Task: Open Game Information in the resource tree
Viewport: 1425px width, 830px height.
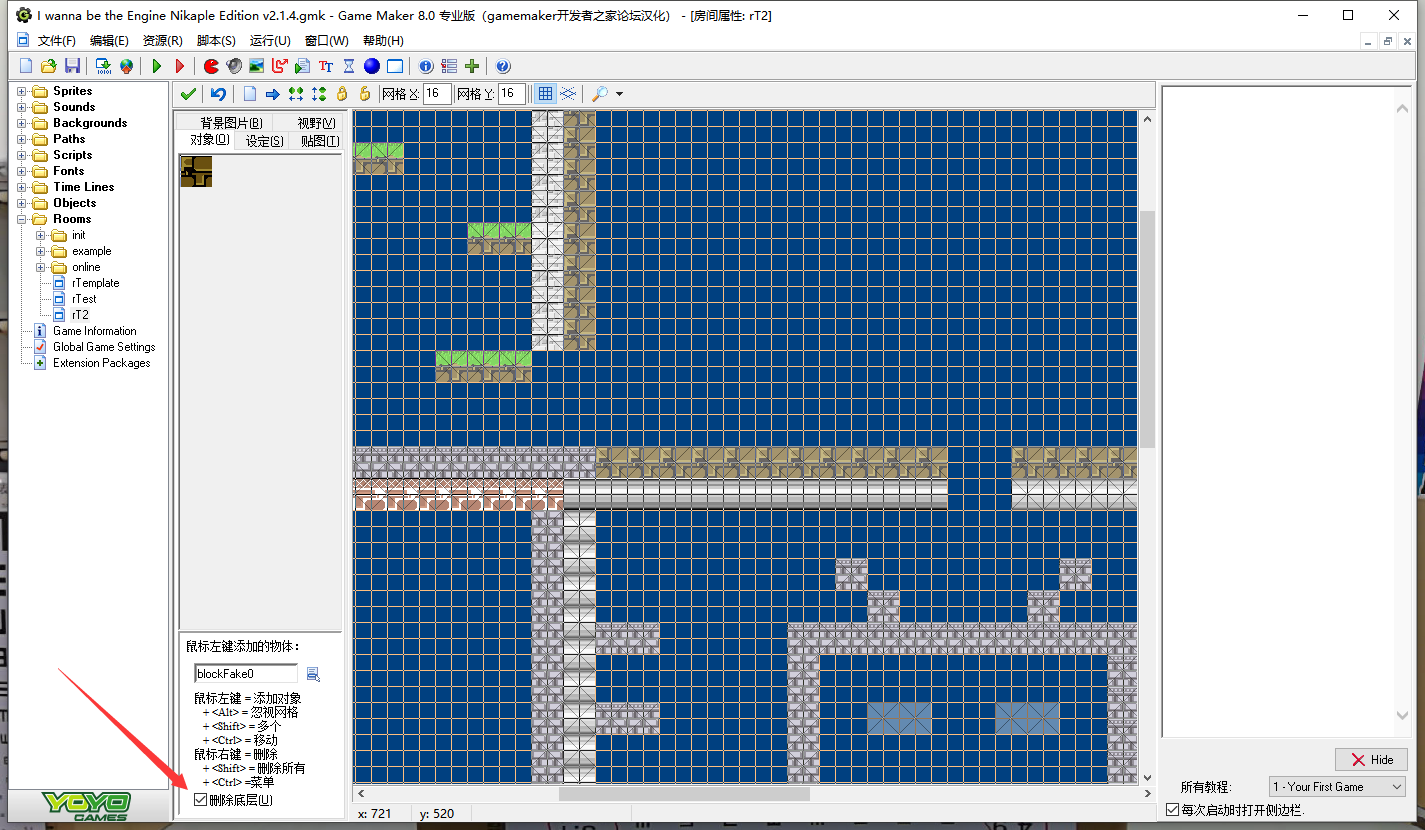Action: (x=94, y=331)
